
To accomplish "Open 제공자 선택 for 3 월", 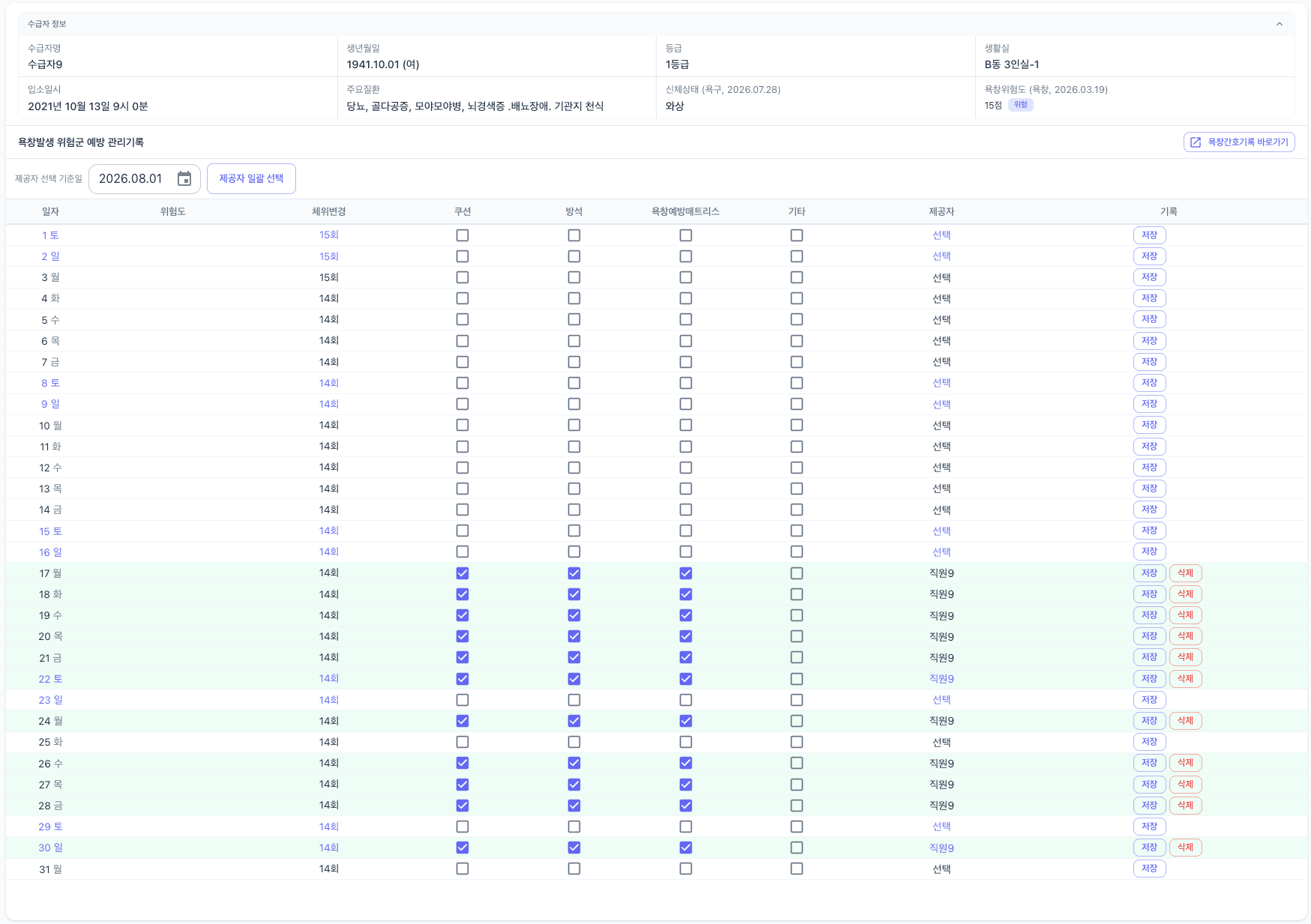I will point(941,277).
